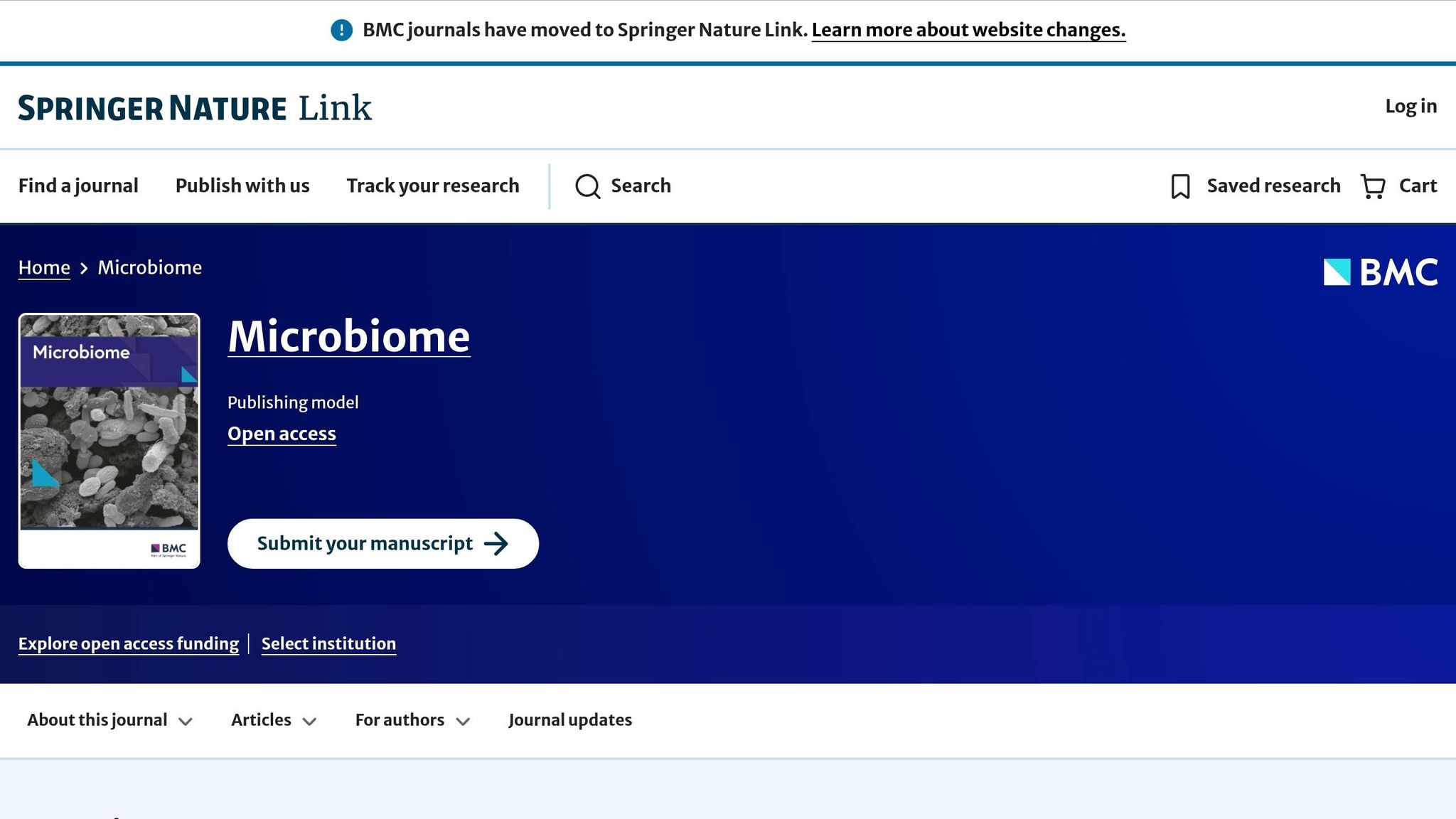The width and height of the screenshot is (1456, 819).
Task: Expand the Articles dropdown chevron
Action: 309,722
